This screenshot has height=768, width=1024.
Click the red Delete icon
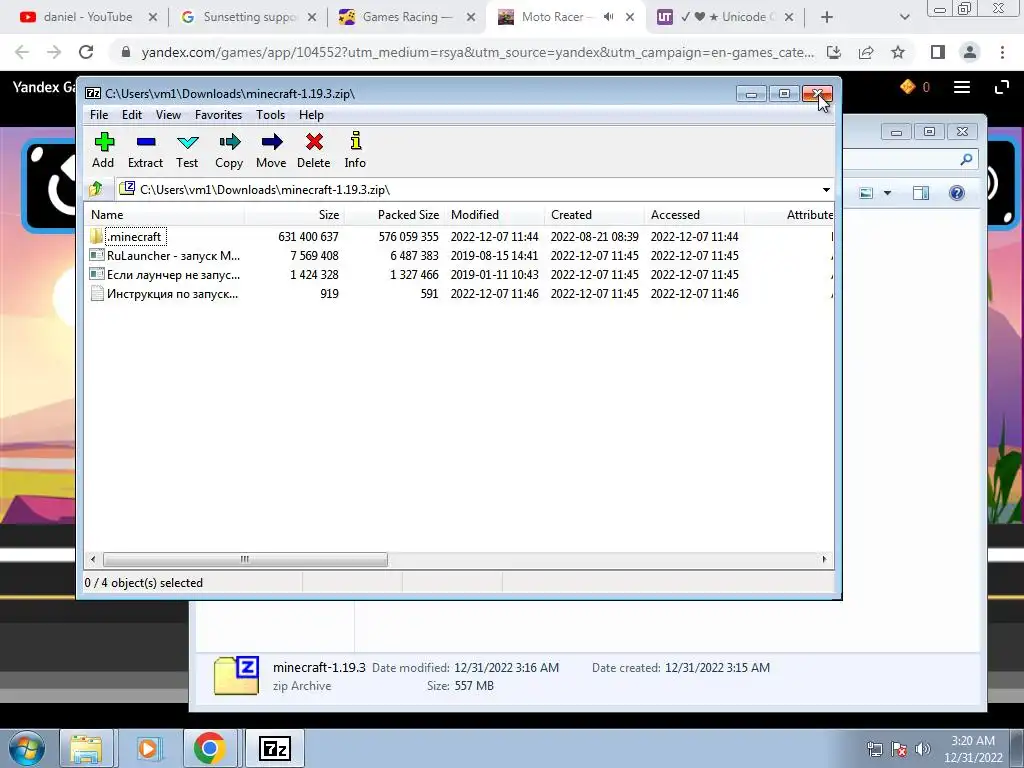313,150
